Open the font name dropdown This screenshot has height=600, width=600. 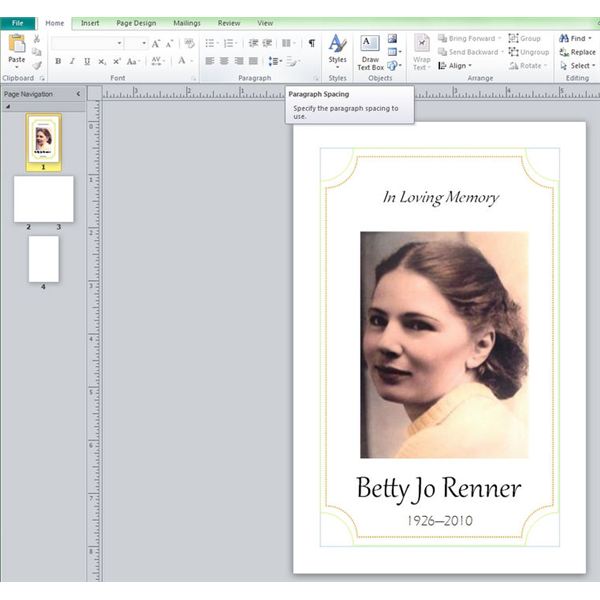119,43
